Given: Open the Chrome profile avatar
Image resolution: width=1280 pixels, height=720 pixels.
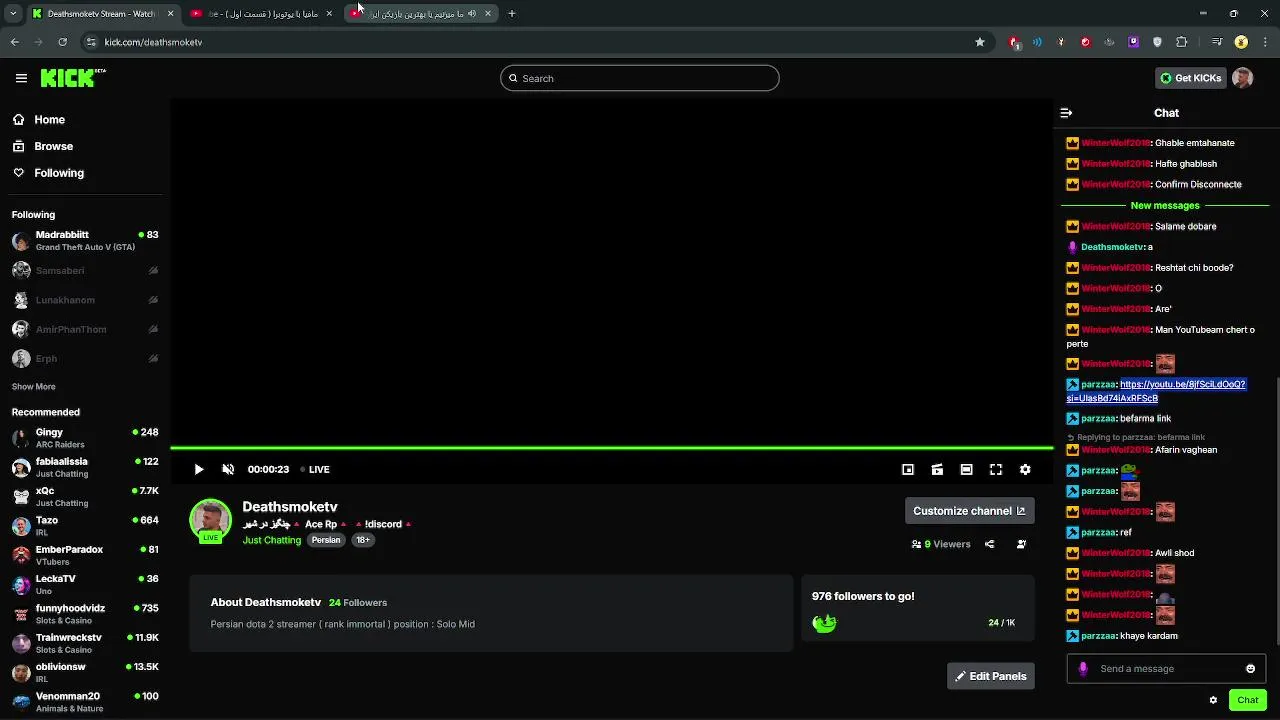Looking at the screenshot, I should (1241, 42).
